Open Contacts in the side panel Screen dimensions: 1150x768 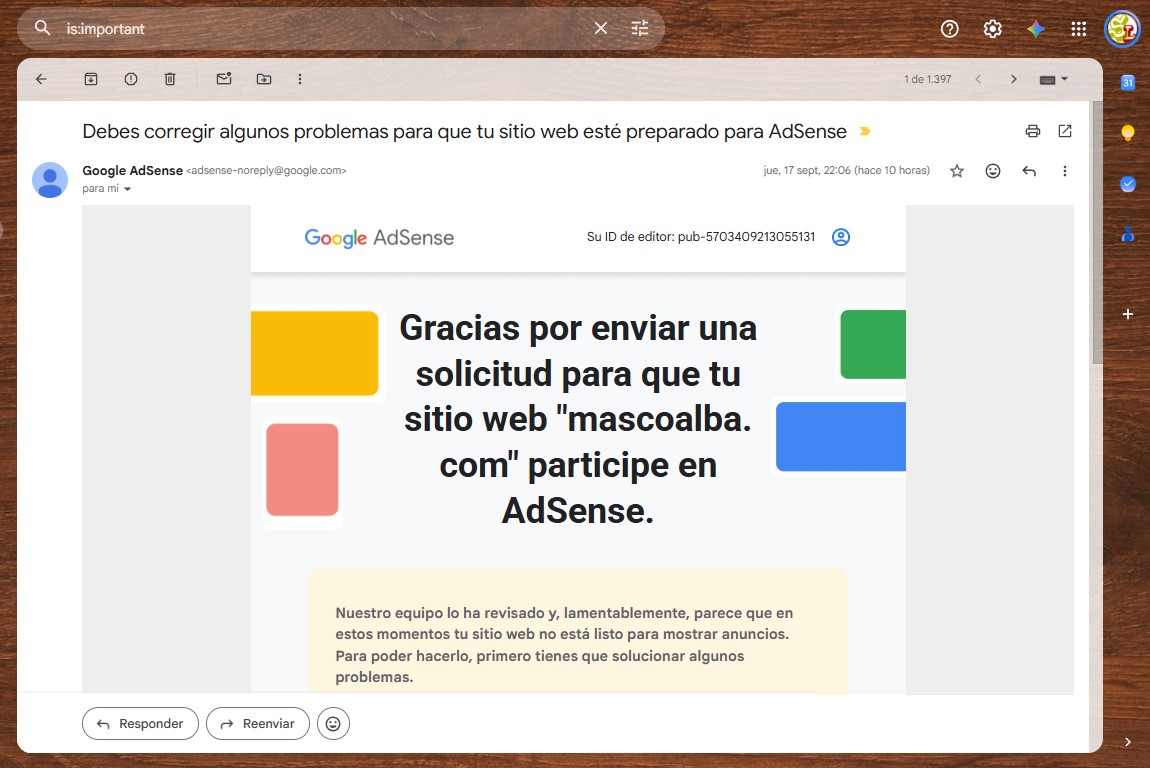tap(1128, 234)
